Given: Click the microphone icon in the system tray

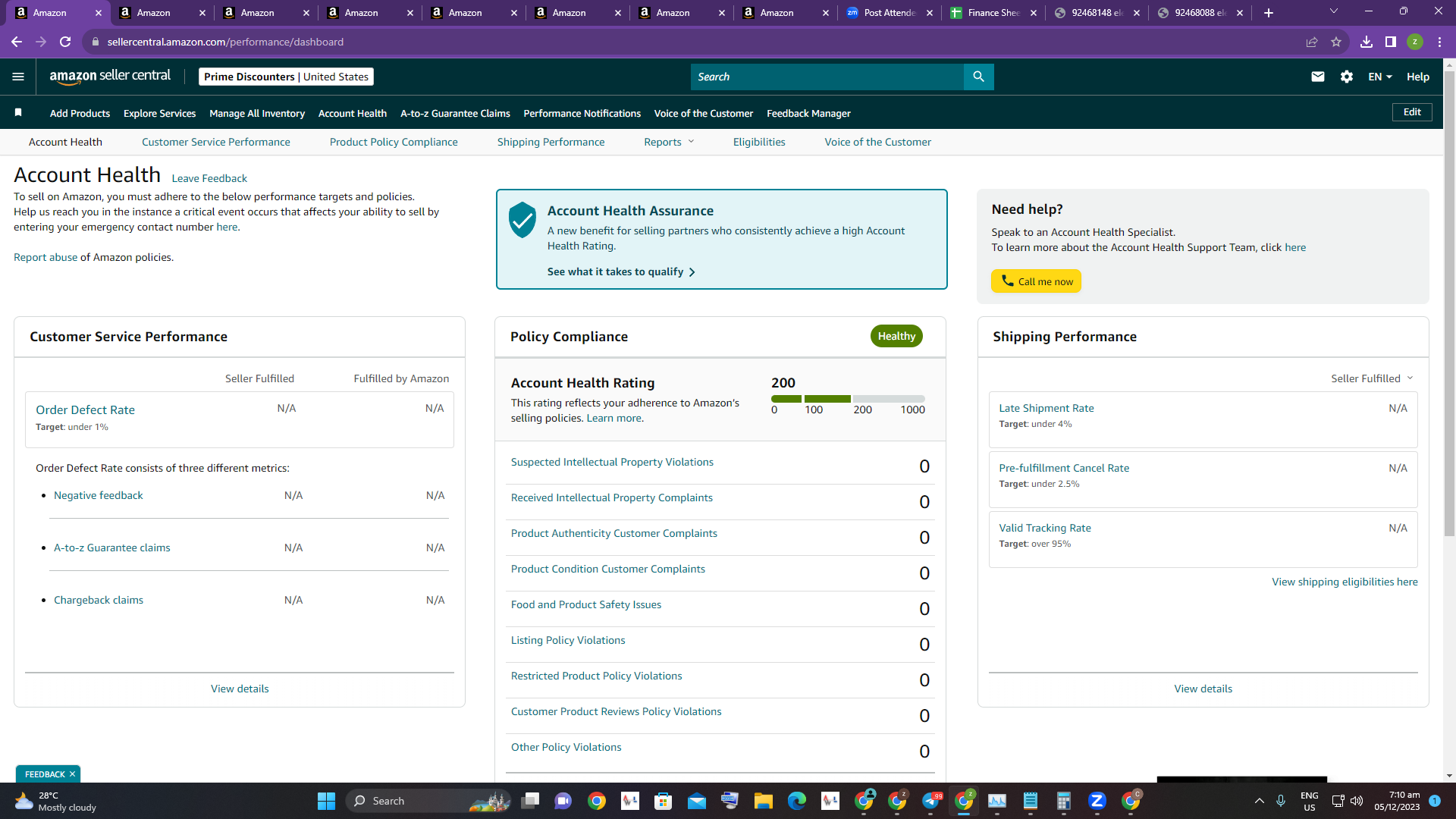Looking at the screenshot, I should [1281, 801].
